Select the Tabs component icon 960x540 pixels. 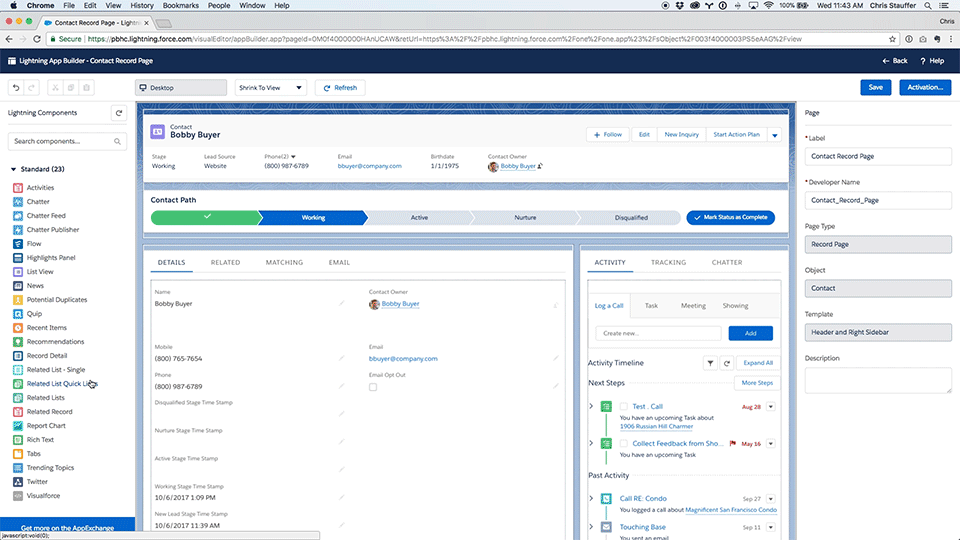point(18,454)
